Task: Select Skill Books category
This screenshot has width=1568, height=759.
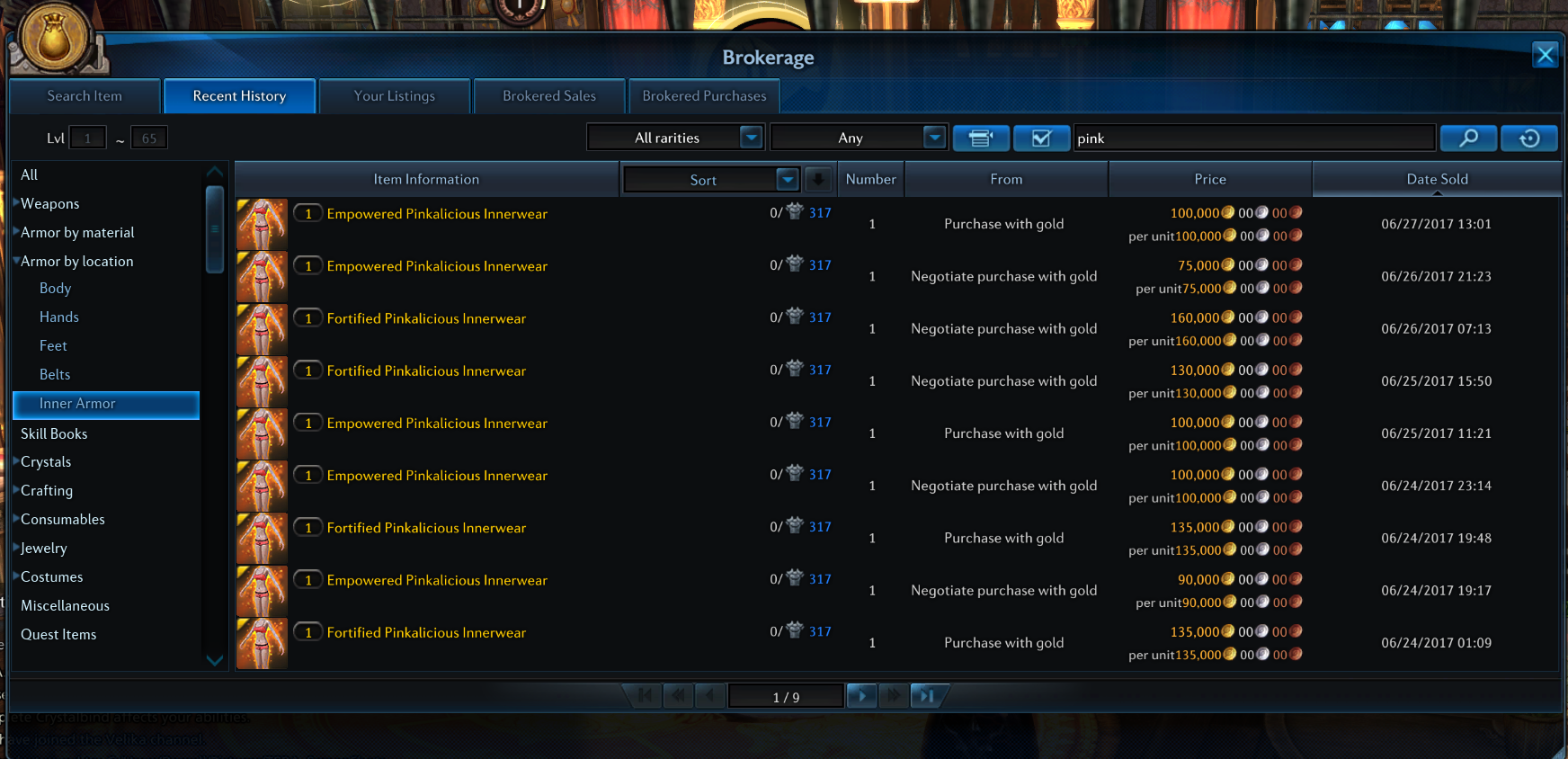Action: (x=54, y=433)
